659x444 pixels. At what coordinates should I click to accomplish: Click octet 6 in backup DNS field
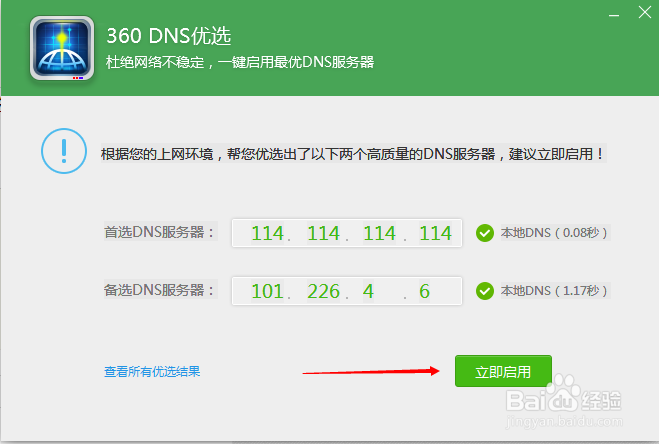point(424,291)
